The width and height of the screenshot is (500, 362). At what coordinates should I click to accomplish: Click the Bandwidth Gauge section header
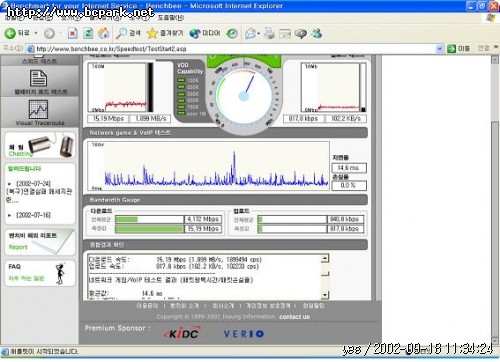click(x=225, y=200)
